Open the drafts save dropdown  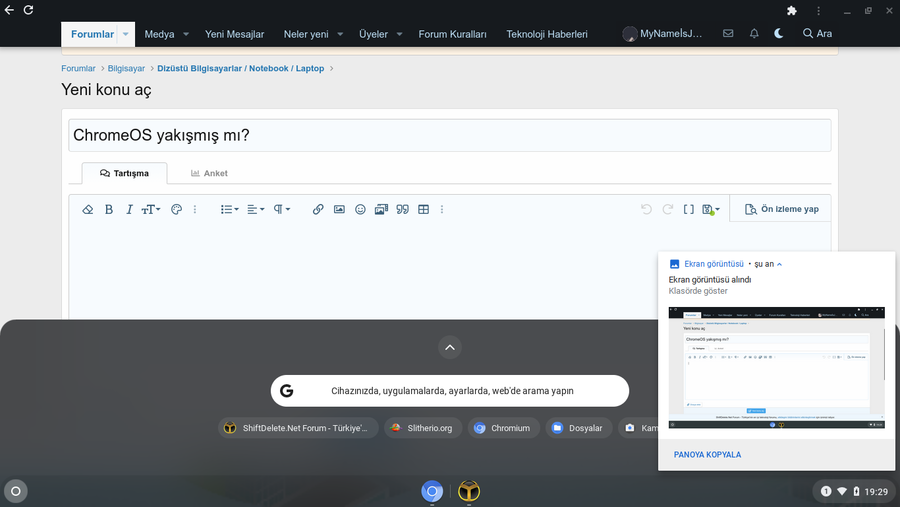[711, 210]
